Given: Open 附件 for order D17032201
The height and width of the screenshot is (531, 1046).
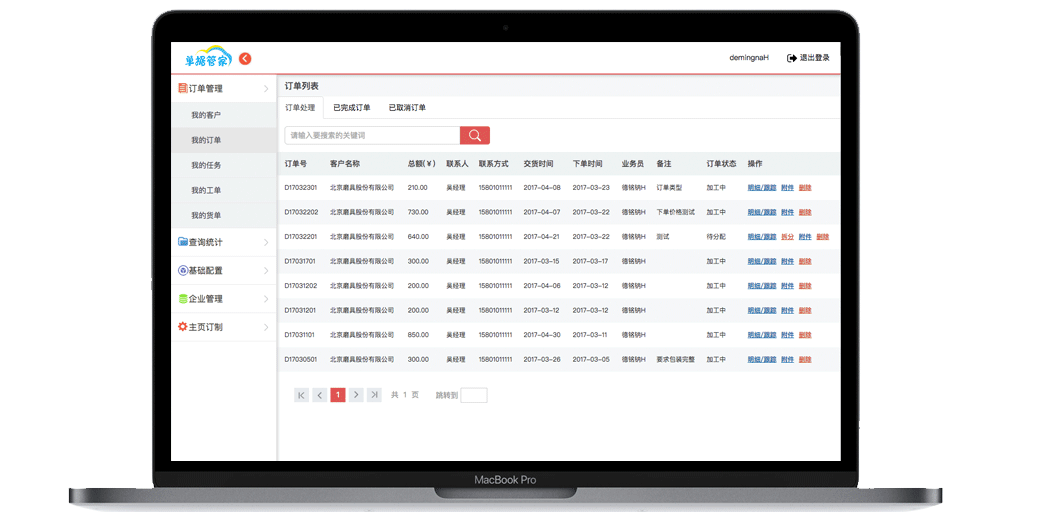Looking at the screenshot, I should 805,237.
